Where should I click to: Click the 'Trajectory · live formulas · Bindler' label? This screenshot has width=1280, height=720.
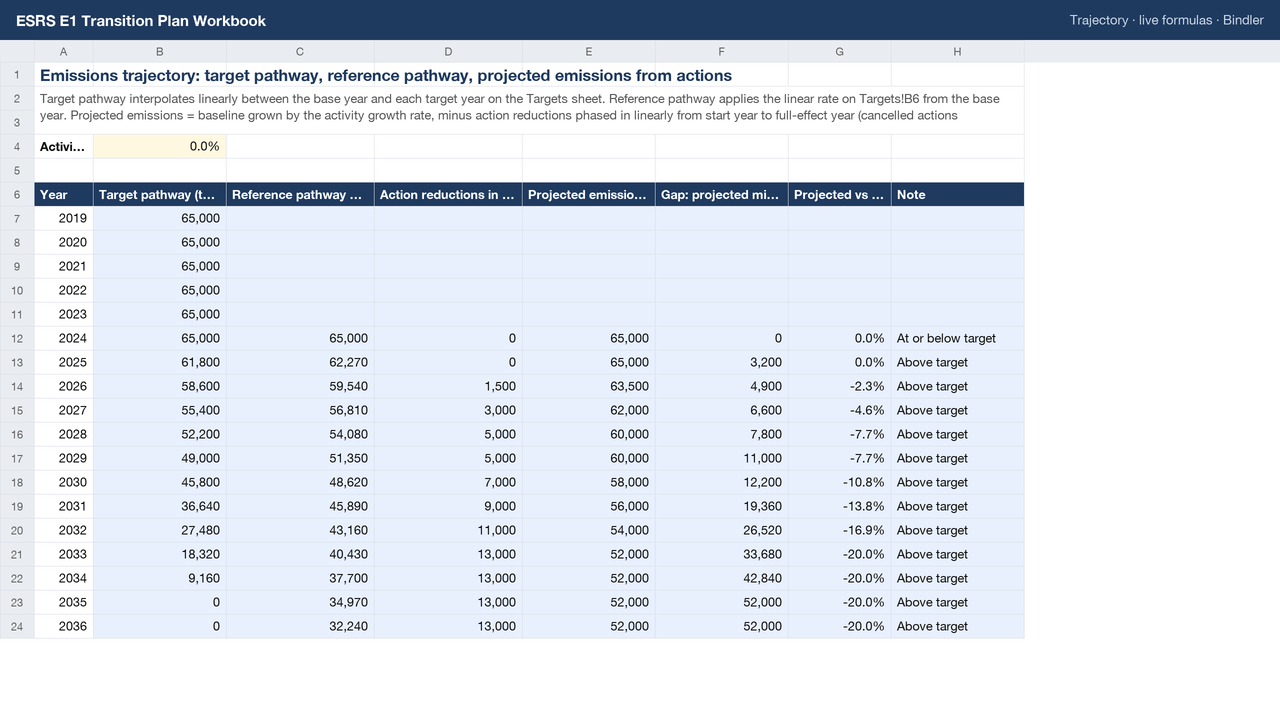[x=1167, y=20]
